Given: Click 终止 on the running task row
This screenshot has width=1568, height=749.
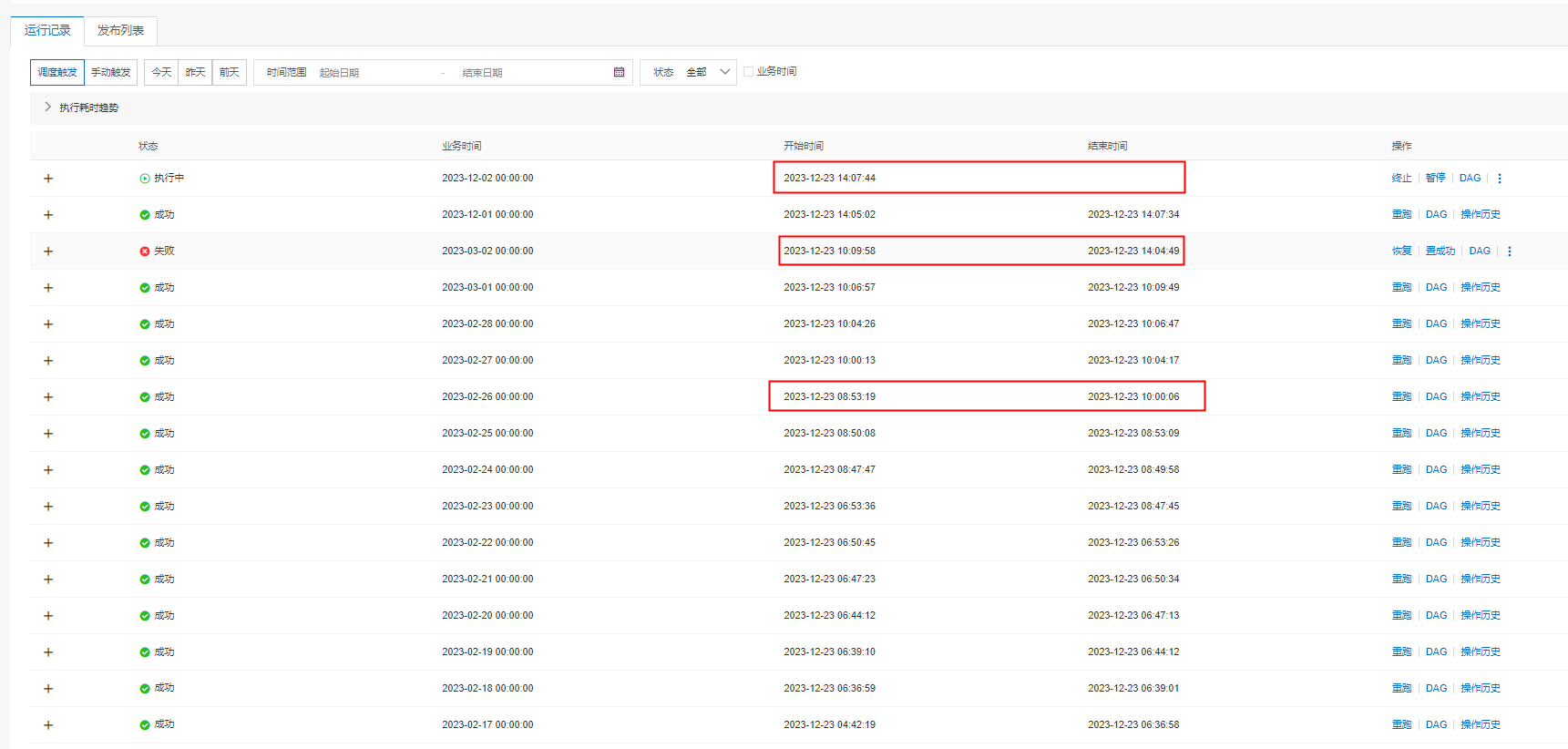Looking at the screenshot, I should (1401, 179).
